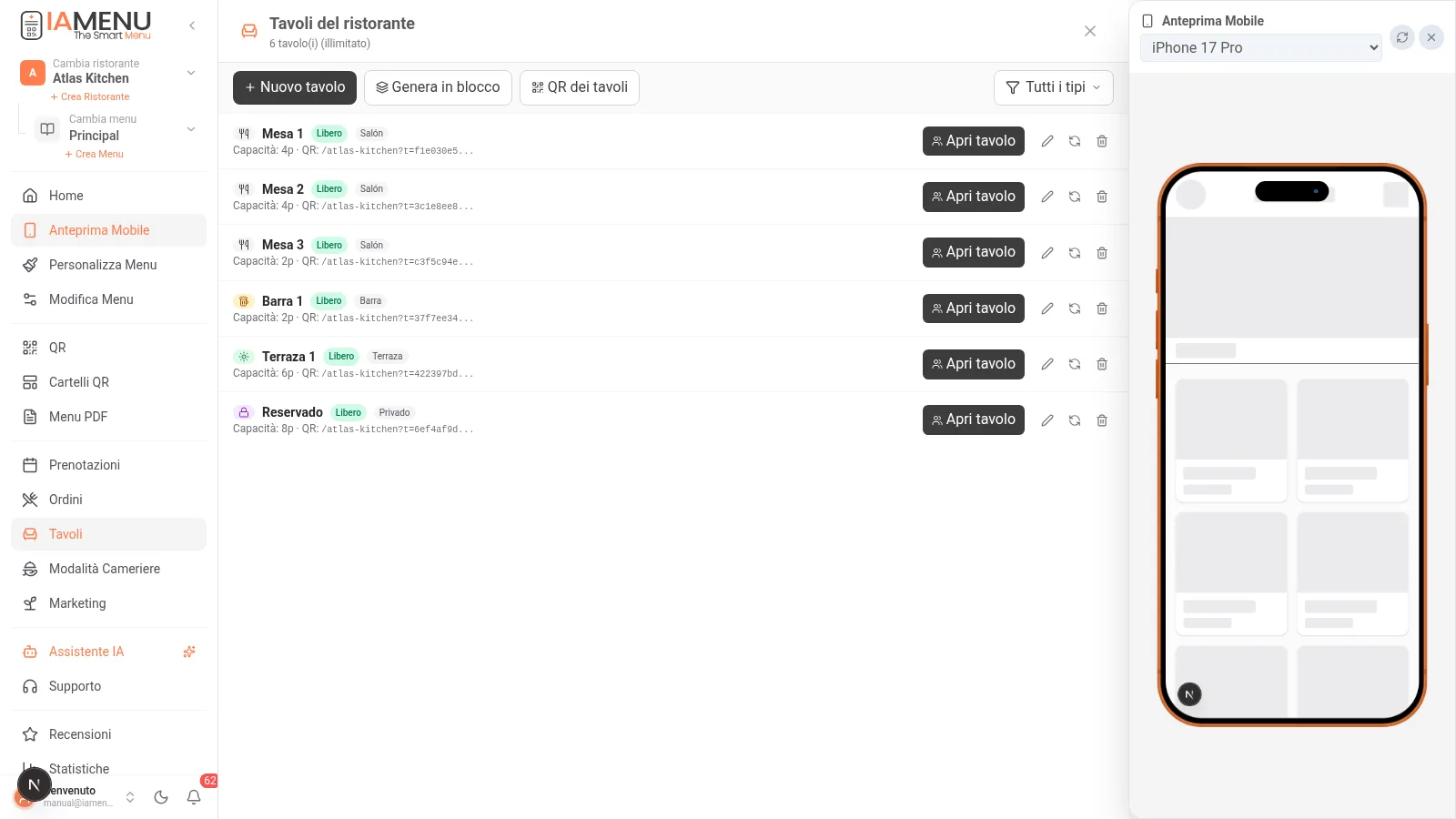Click Apri tavolo for Mesa 2
The image size is (1456, 819).
click(974, 197)
